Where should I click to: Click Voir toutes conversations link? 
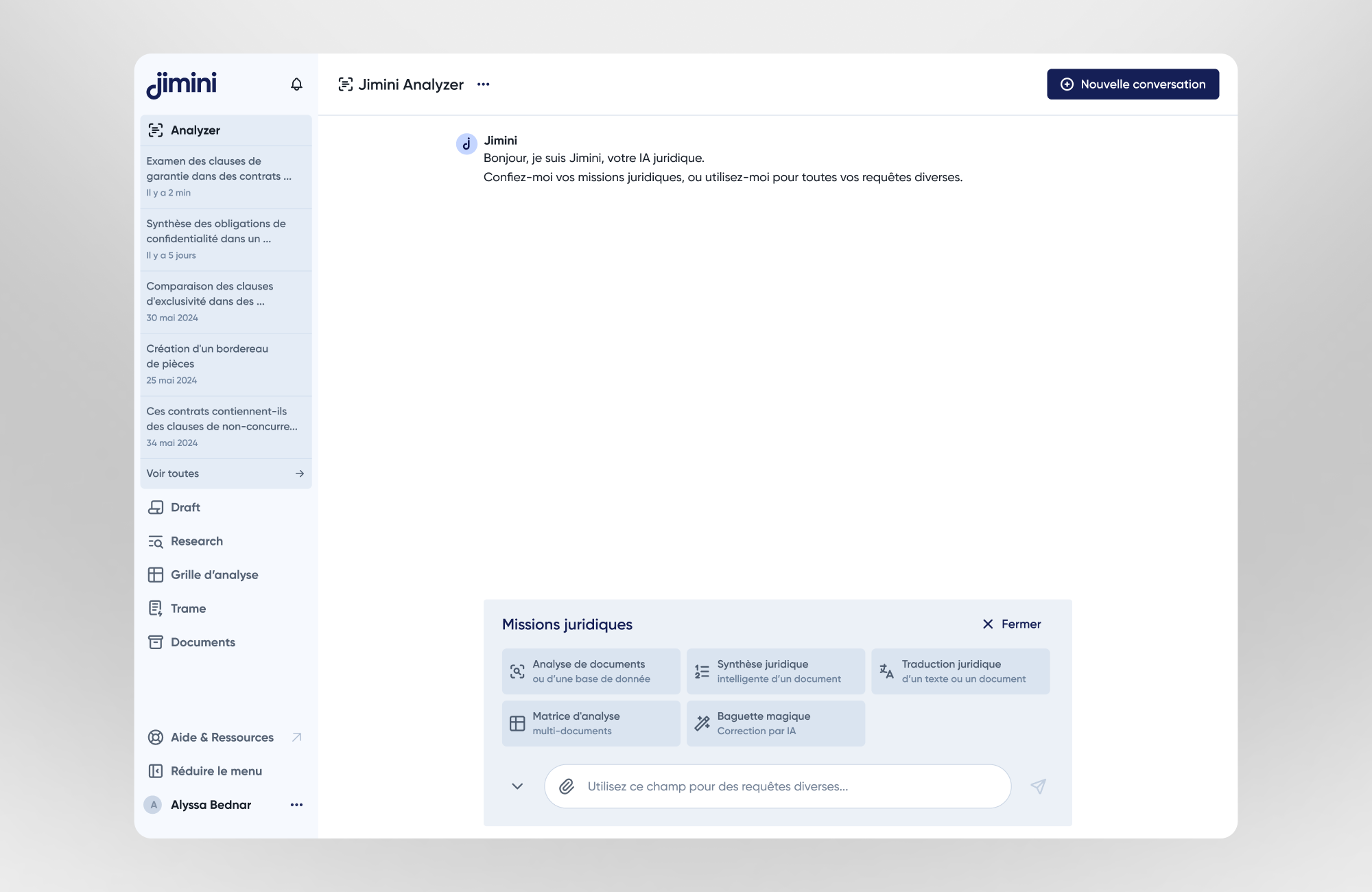pos(225,473)
